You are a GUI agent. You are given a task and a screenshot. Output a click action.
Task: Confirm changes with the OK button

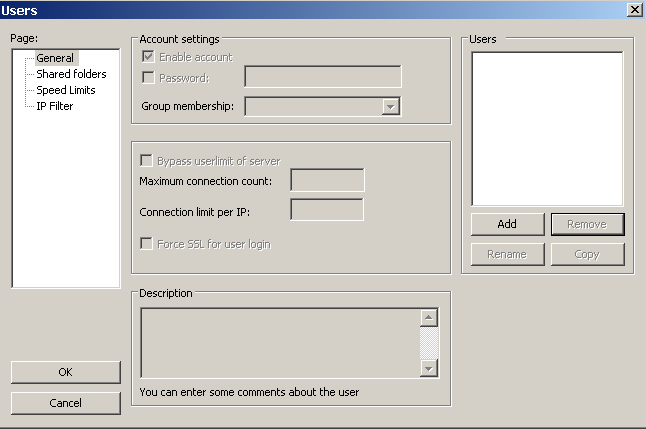[x=66, y=372]
